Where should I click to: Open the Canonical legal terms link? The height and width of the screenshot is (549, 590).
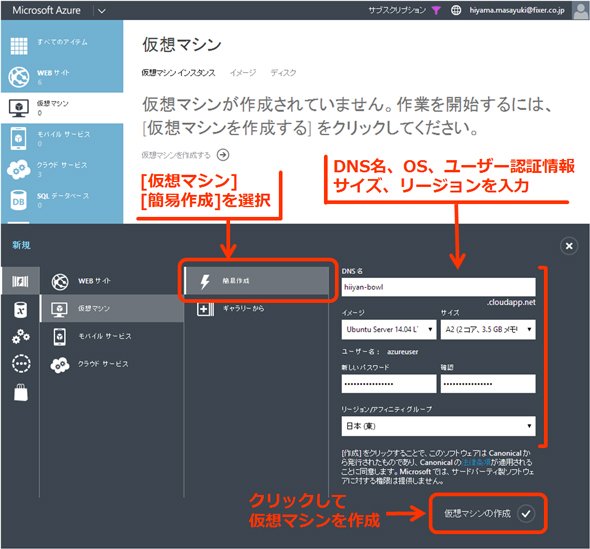click(x=476, y=462)
